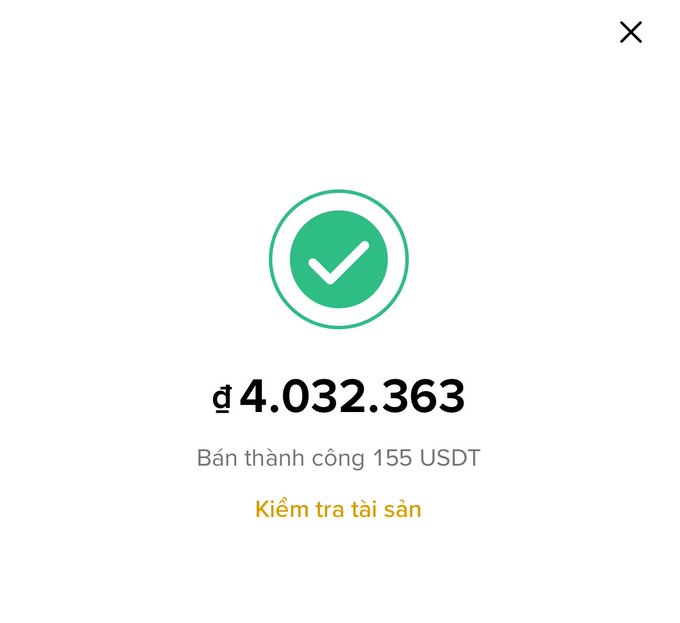Click the Bán thành công 155 USDT message
The height and width of the screenshot is (623, 680).
[338, 458]
